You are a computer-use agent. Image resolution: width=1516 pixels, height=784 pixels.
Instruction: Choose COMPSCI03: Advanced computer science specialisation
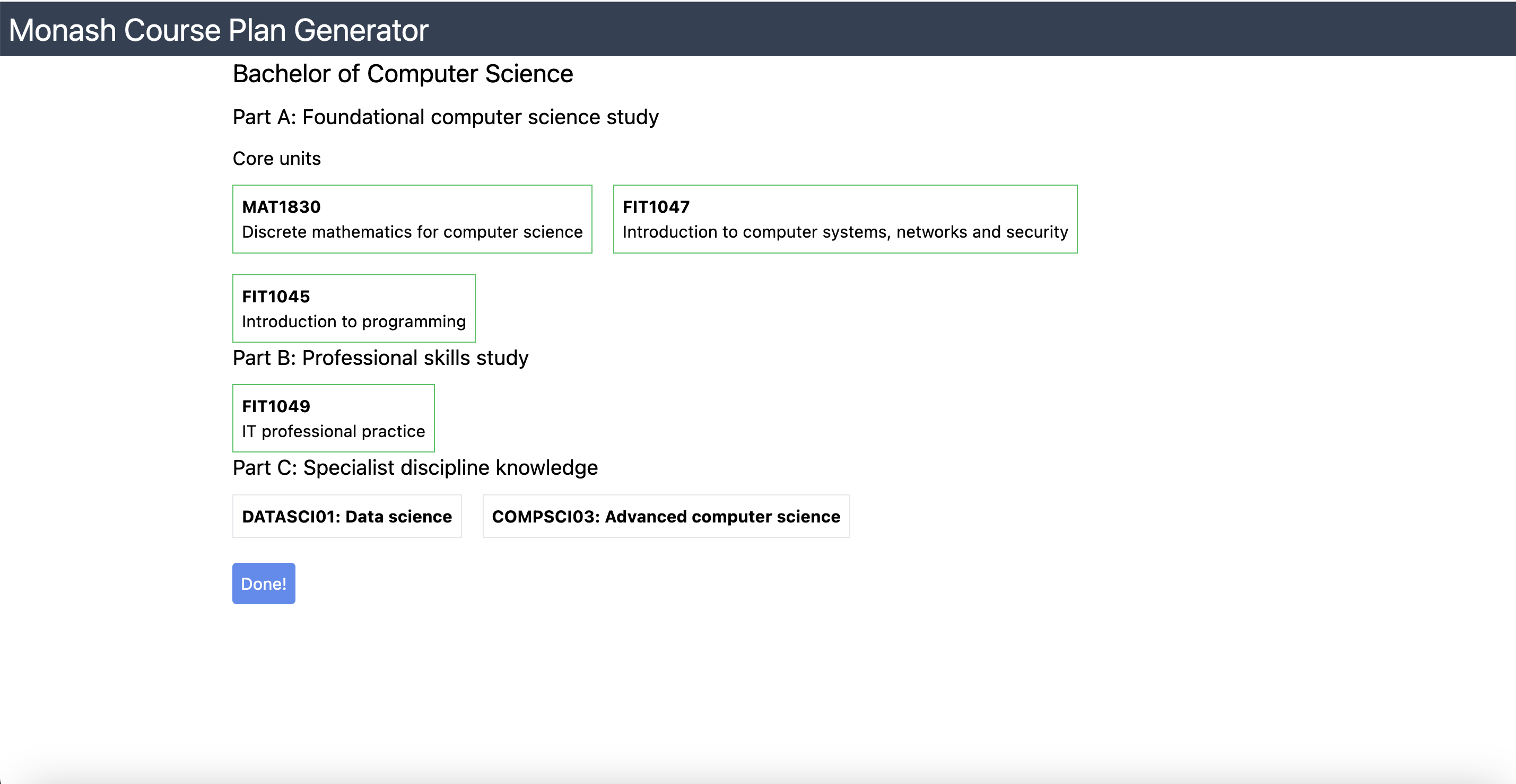pyautogui.click(x=666, y=516)
